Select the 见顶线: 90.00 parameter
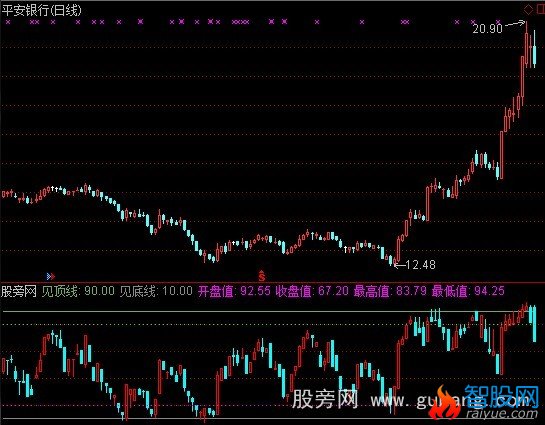Viewport: 545px width, 425px height. [x=78, y=291]
